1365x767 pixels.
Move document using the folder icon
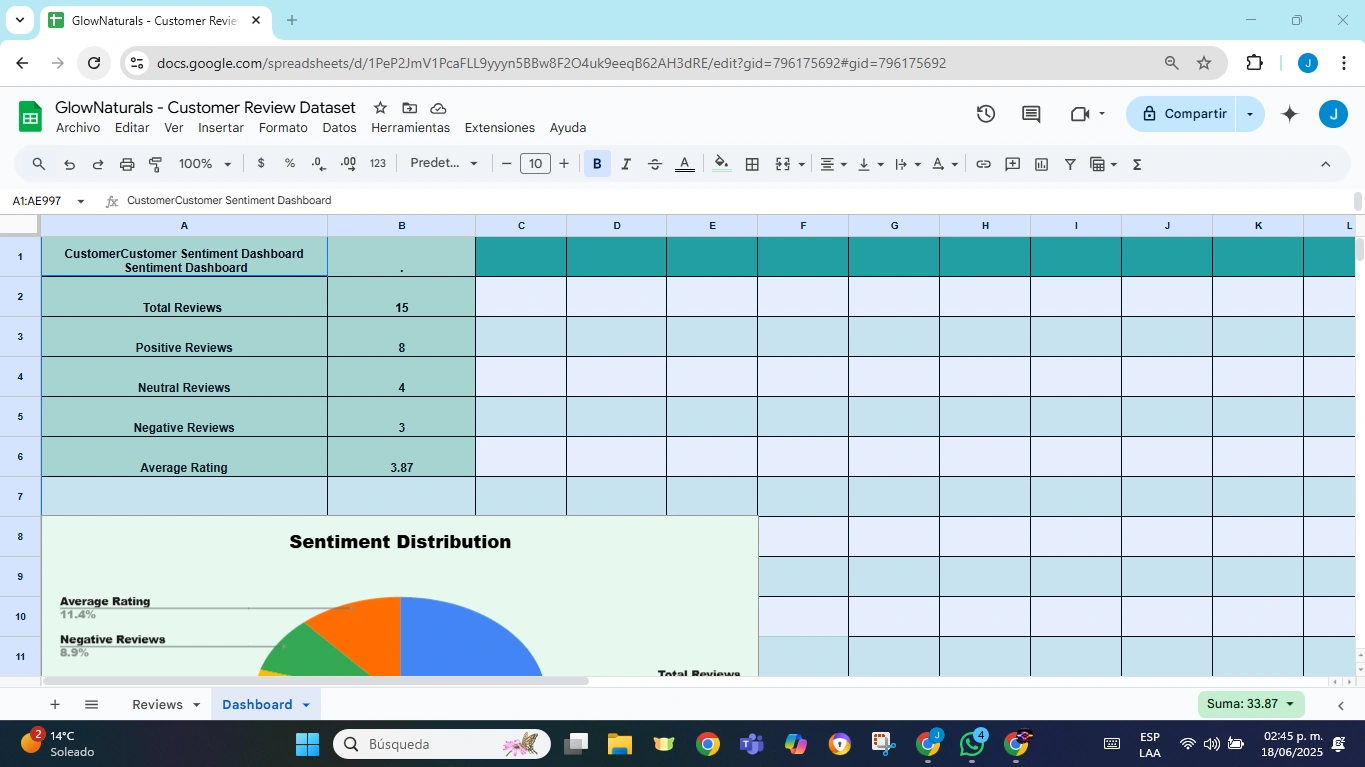point(410,108)
